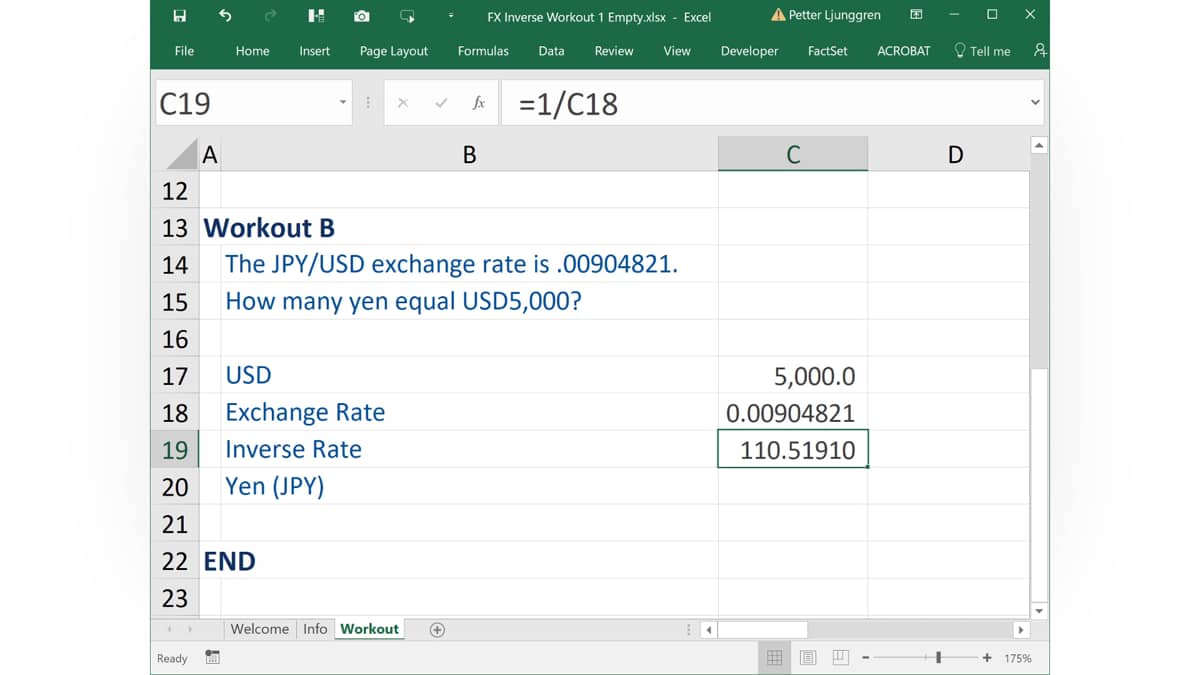Viewport: 1200px width, 675px height.
Task: Click the vertical scrollbar down arrow
Action: click(1039, 610)
